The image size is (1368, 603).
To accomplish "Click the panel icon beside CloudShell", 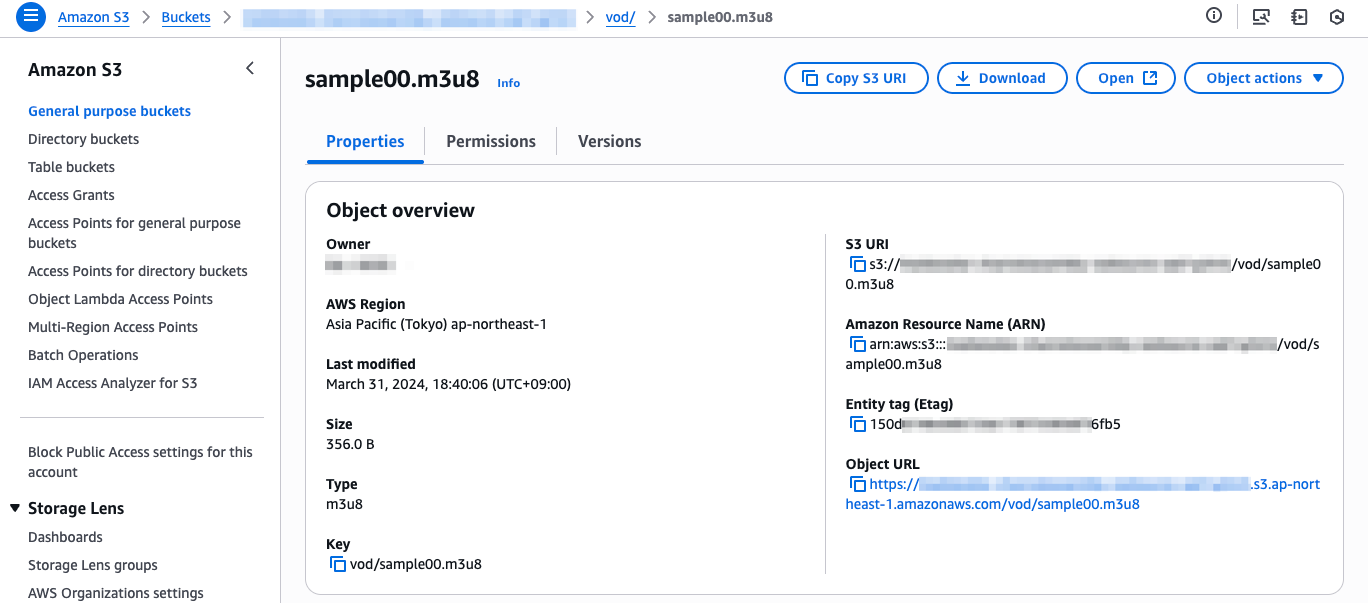I will coord(1299,17).
